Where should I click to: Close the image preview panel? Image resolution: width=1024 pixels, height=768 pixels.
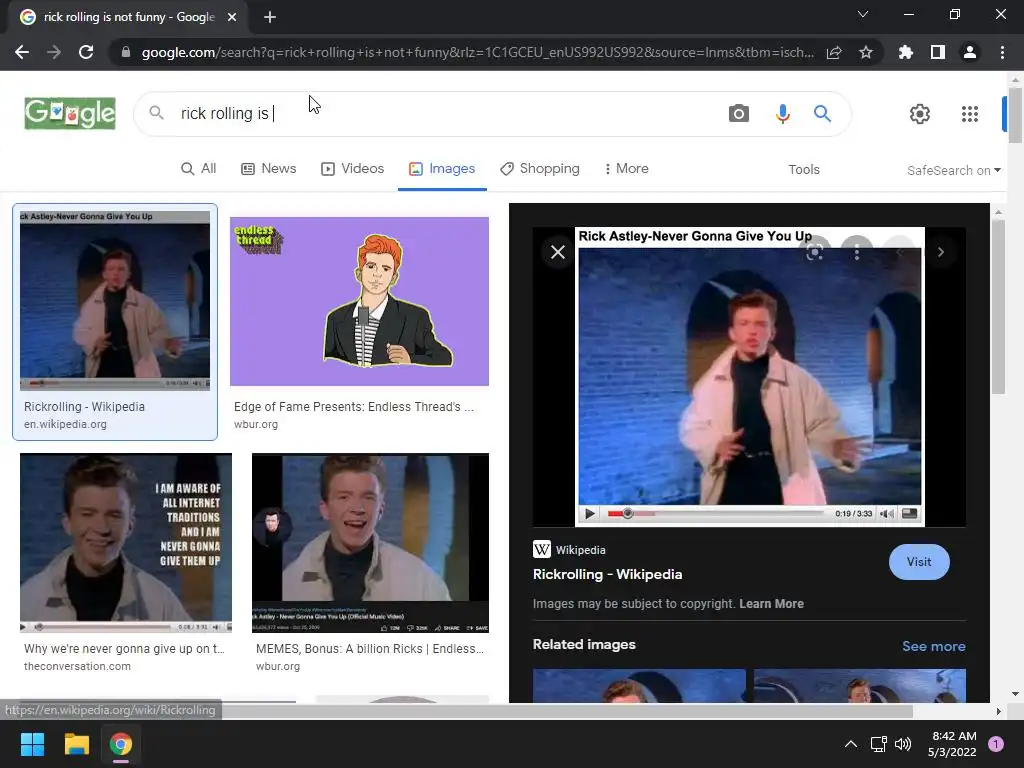point(558,252)
